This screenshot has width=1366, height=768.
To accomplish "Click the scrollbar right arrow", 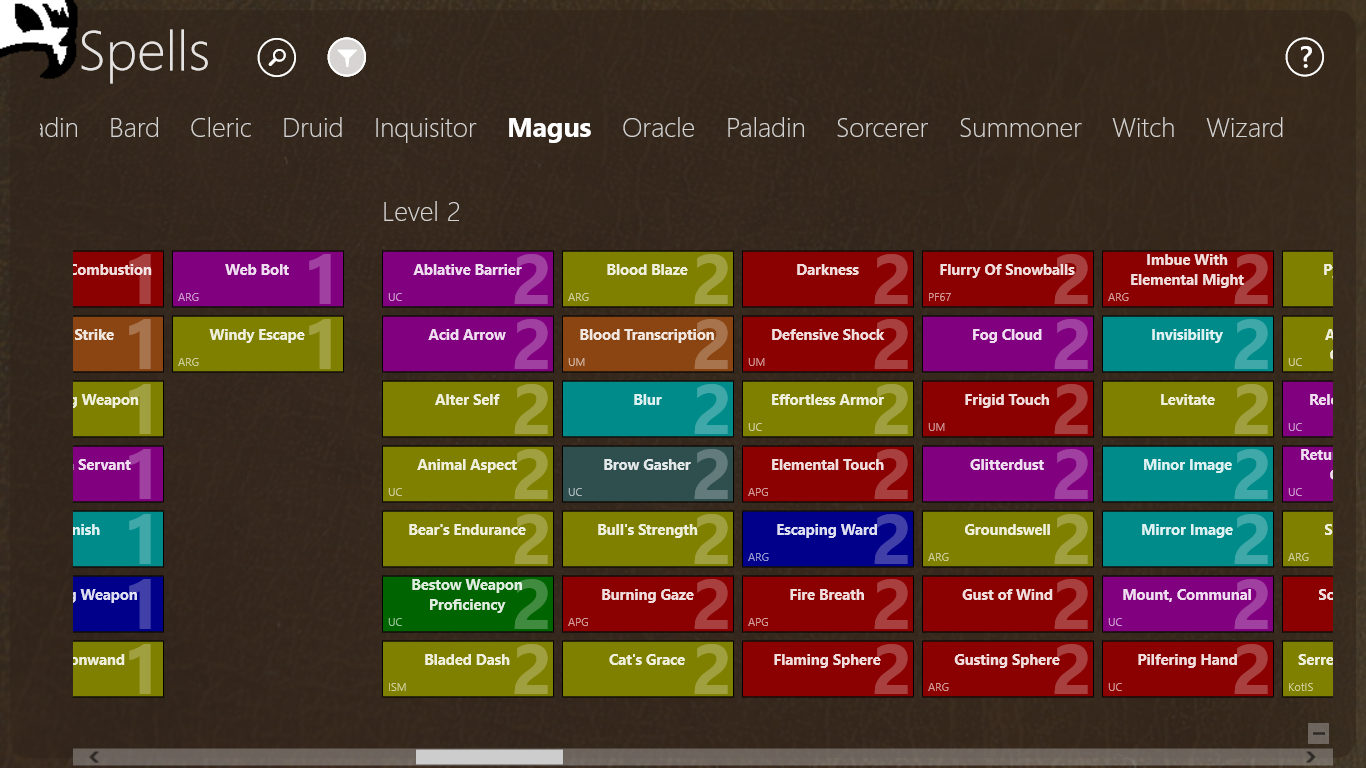I will (1311, 757).
